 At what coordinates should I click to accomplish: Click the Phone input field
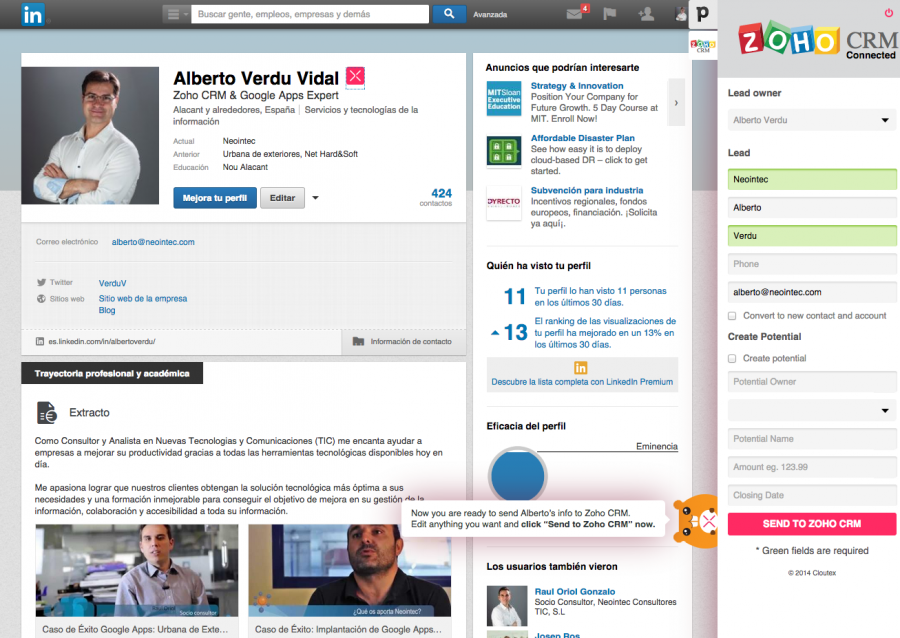click(x=812, y=264)
